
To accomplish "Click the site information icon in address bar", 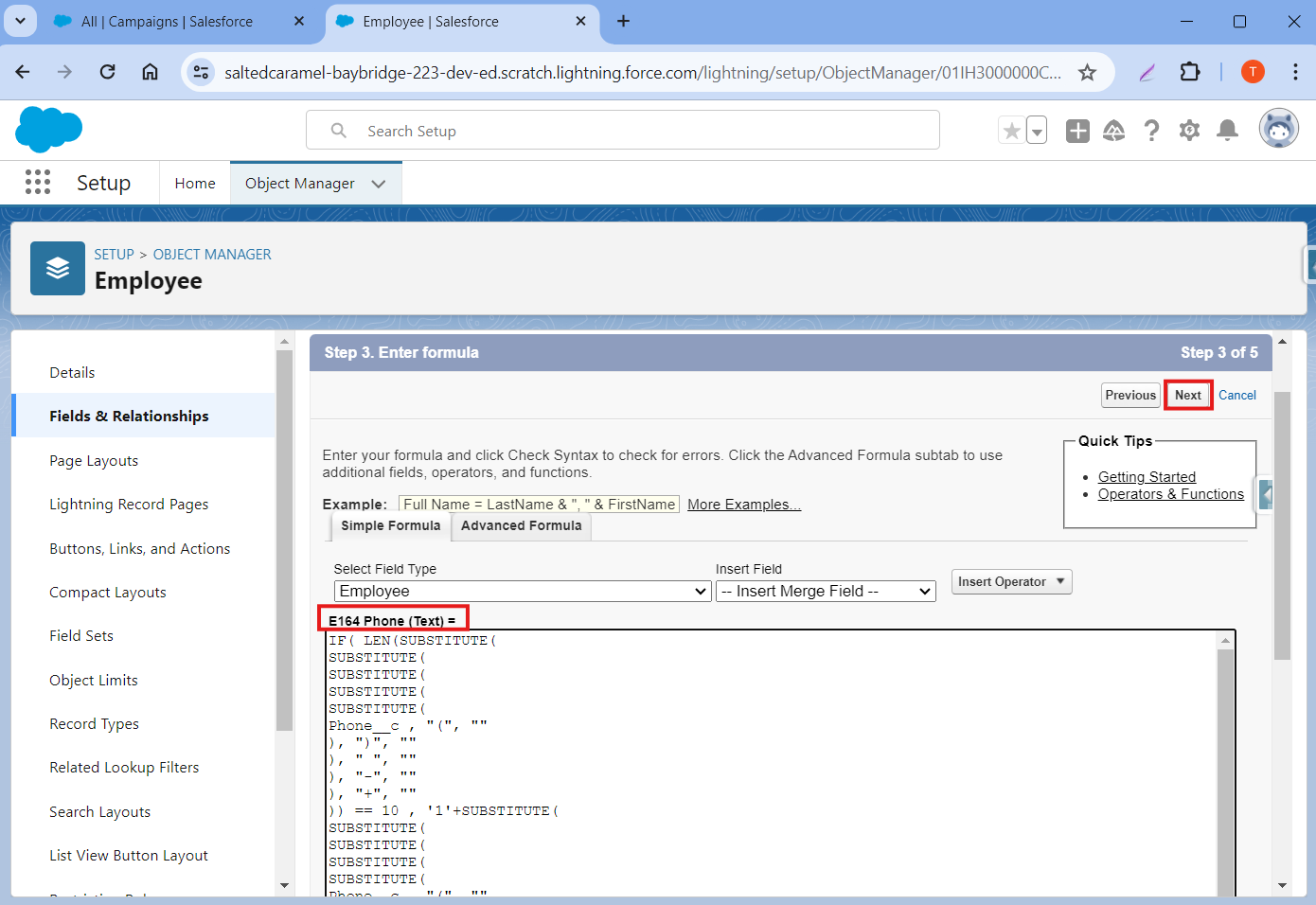I will click(201, 72).
